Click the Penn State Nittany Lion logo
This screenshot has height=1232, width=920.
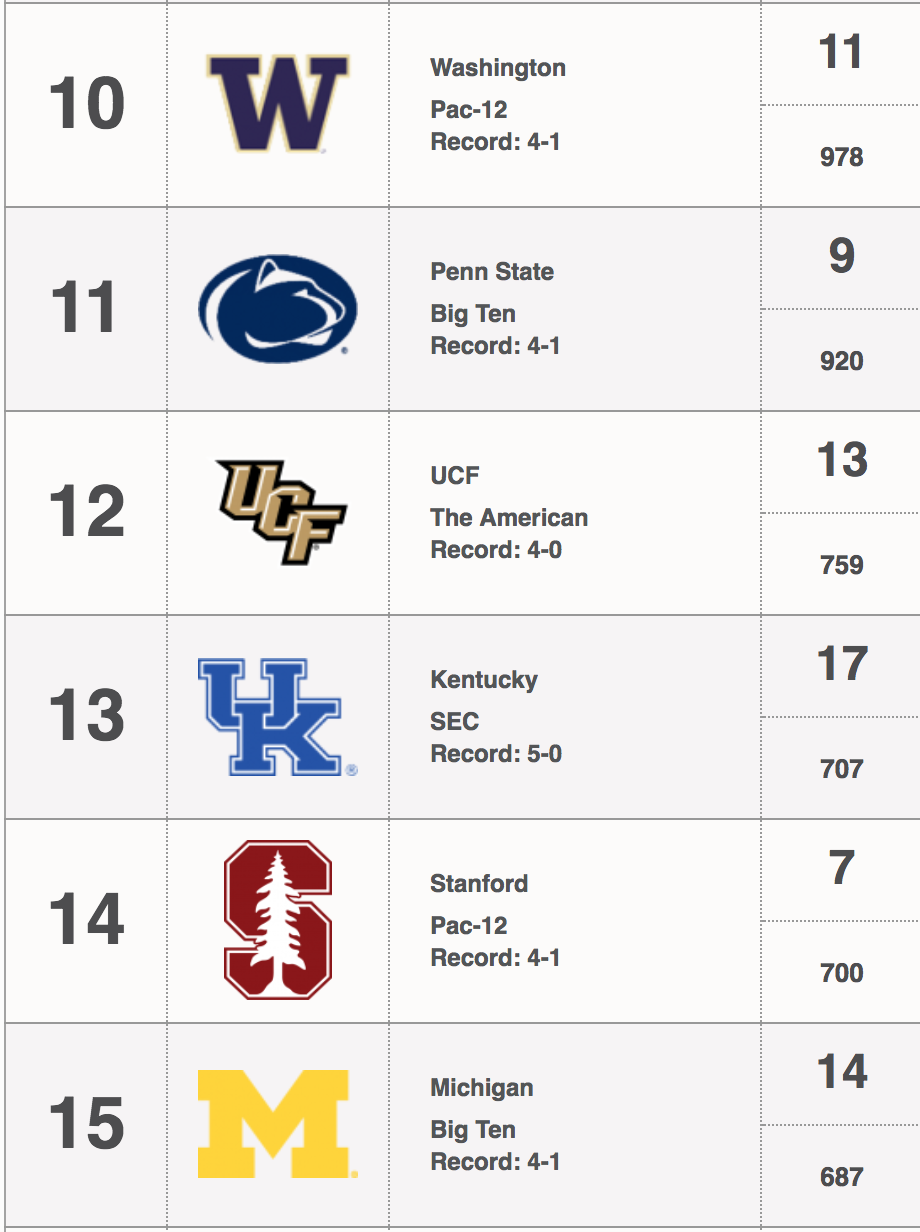coord(278,308)
